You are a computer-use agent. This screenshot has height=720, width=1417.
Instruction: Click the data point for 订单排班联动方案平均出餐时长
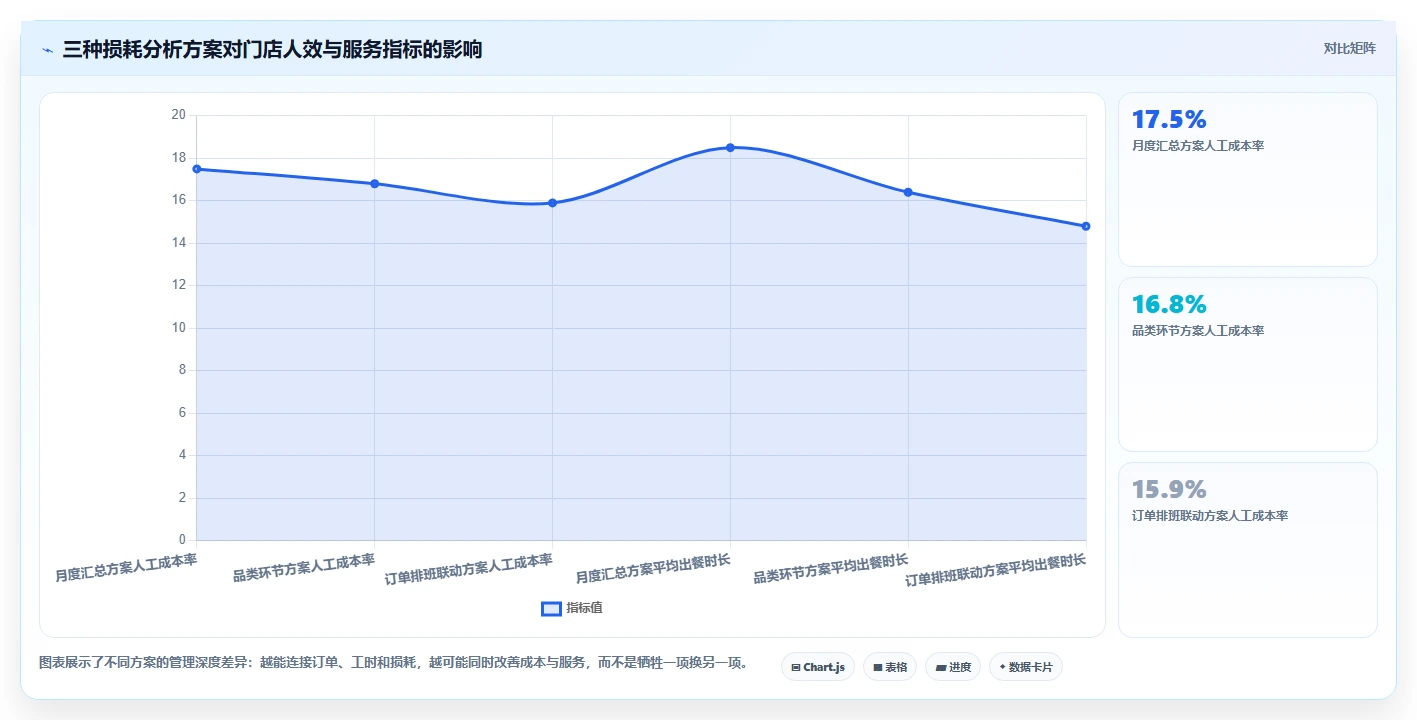click(1086, 226)
